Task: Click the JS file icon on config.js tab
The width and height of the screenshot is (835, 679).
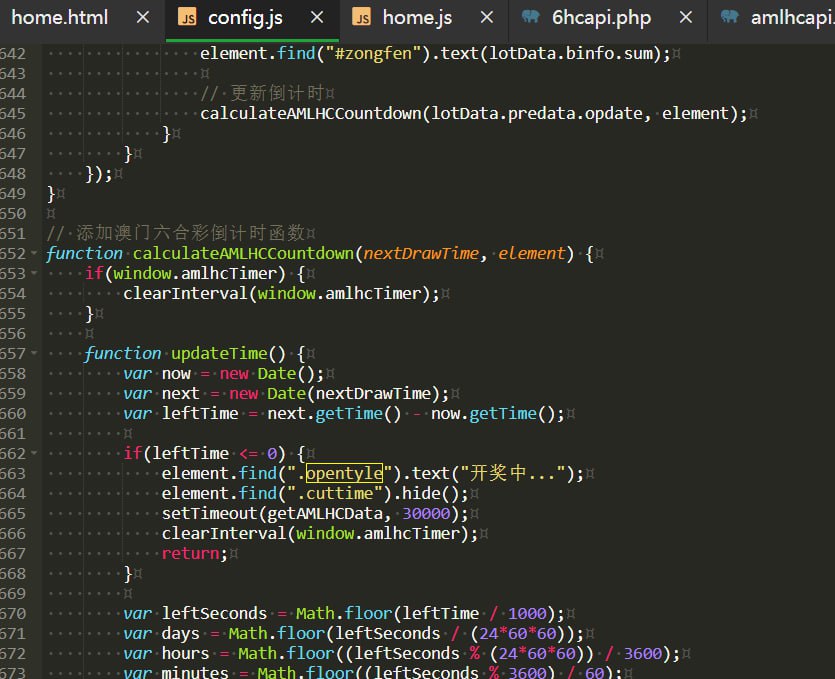Action: click(x=187, y=18)
